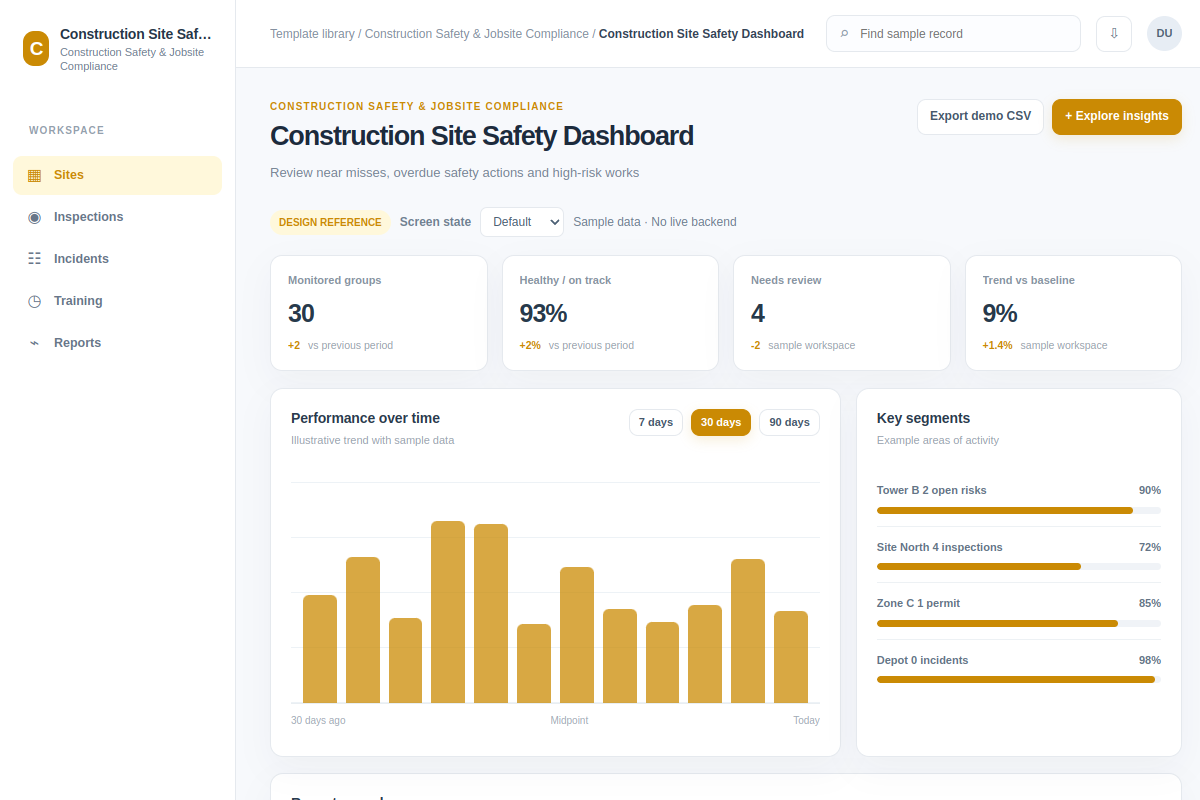Click 'Site North 4 inspections' label

(940, 547)
